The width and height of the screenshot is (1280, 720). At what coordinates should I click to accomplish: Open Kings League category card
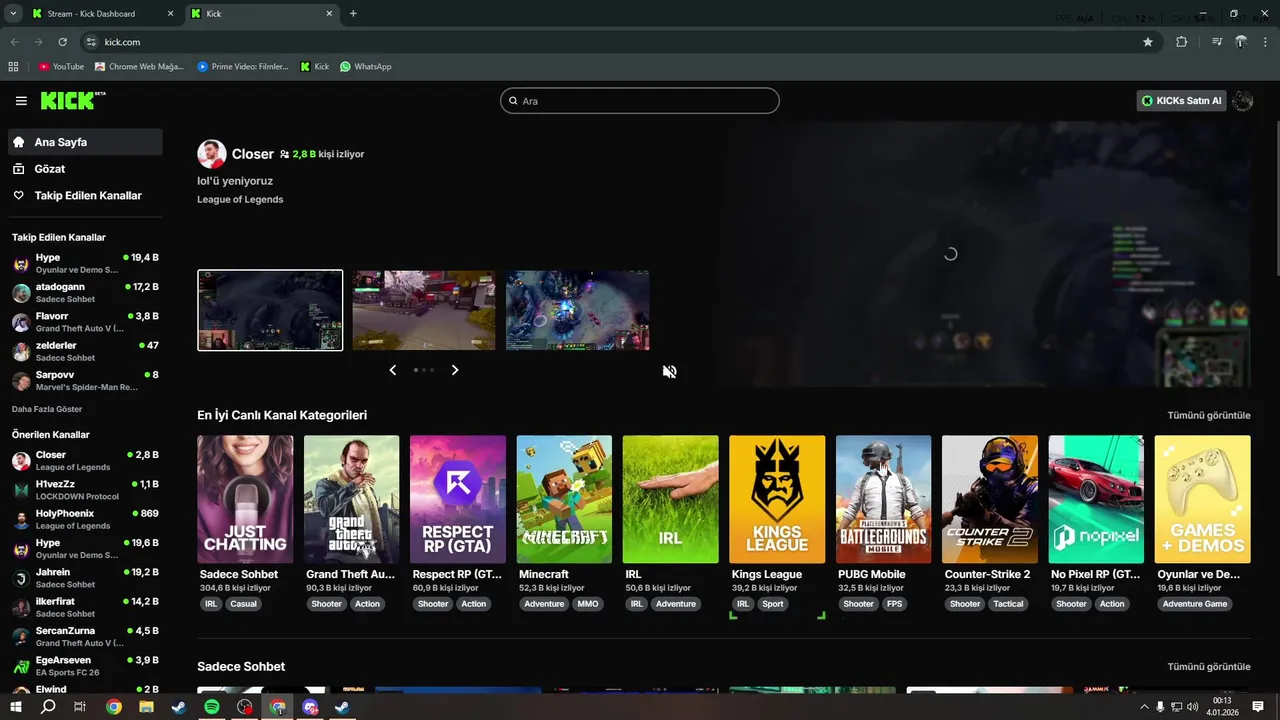pyautogui.click(x=777, y=499)
